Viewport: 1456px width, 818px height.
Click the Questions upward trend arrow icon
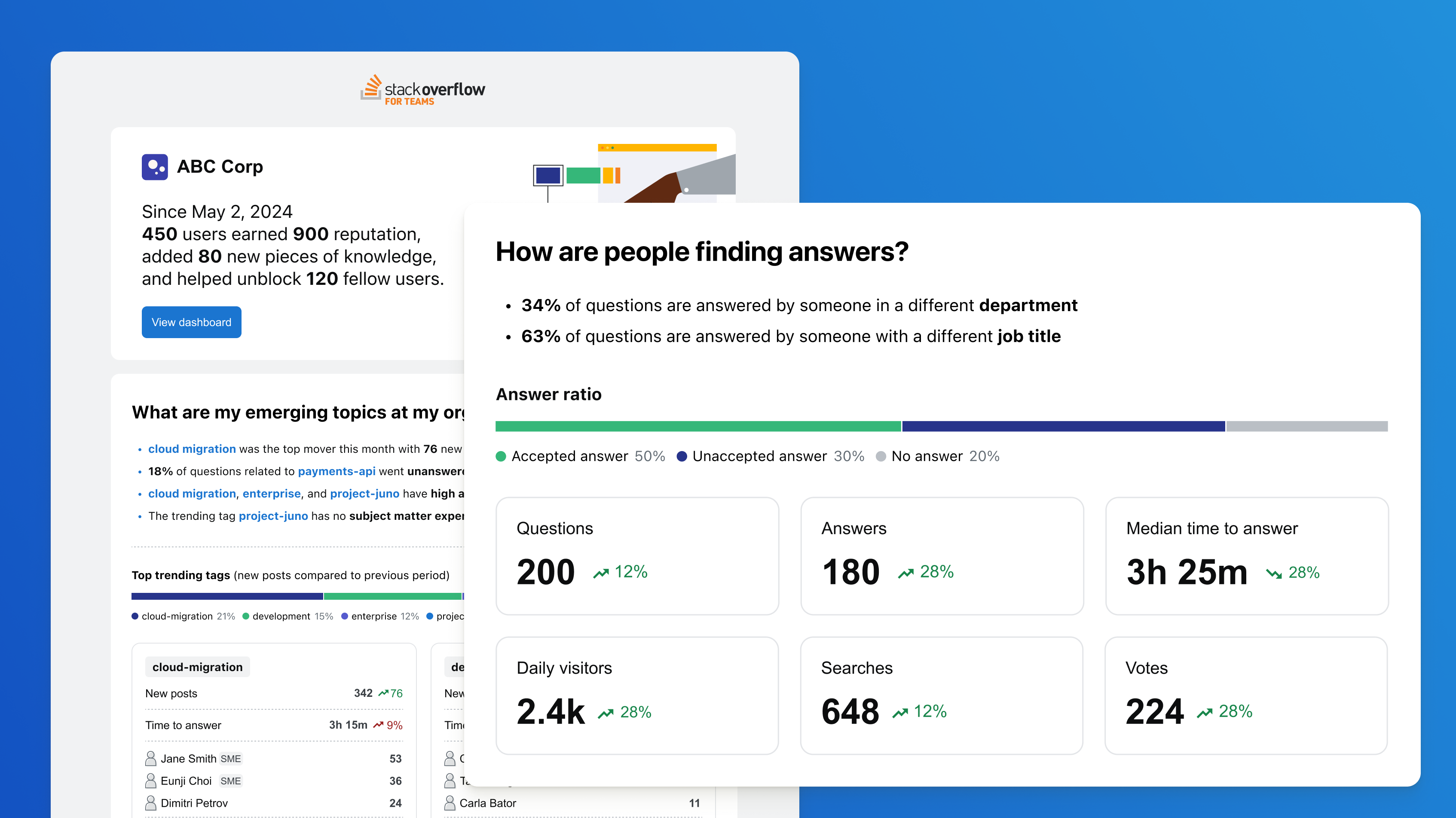[x=601, y=574]
